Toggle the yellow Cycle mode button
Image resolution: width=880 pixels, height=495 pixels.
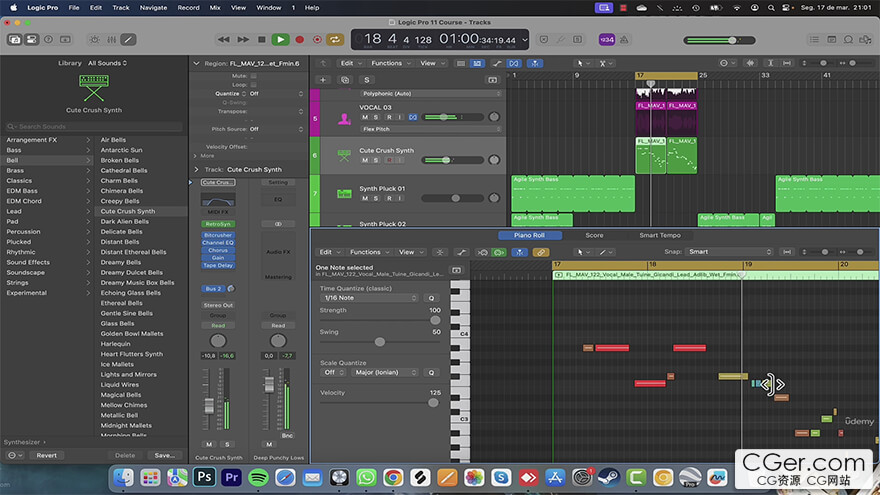coord(335,39)
